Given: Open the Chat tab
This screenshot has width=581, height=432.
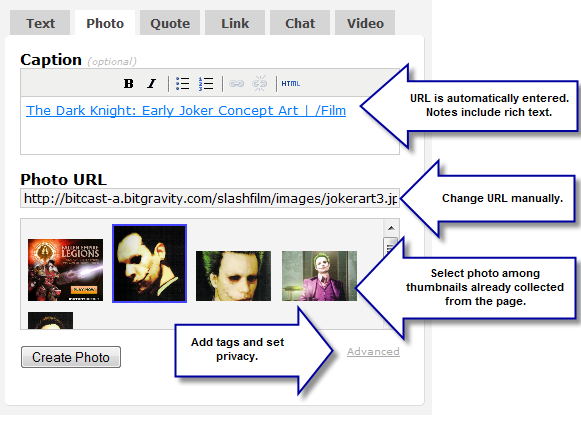Looking at the screenshot, I should (300, 23).
